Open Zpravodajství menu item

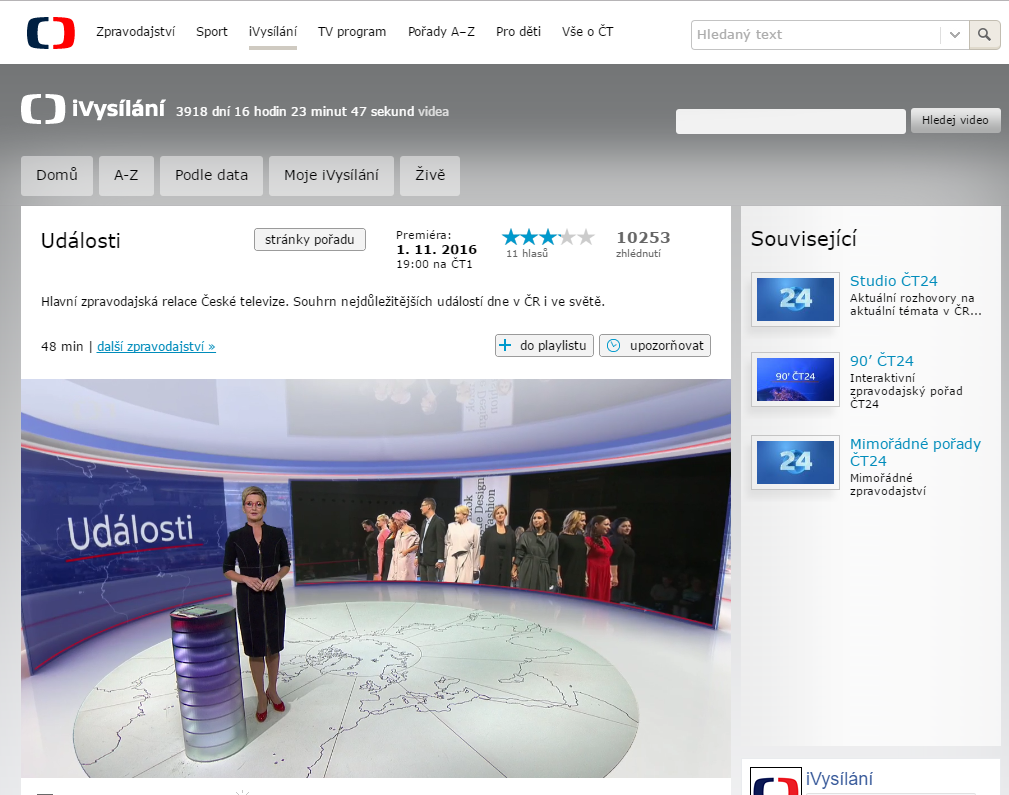point(135,32)
